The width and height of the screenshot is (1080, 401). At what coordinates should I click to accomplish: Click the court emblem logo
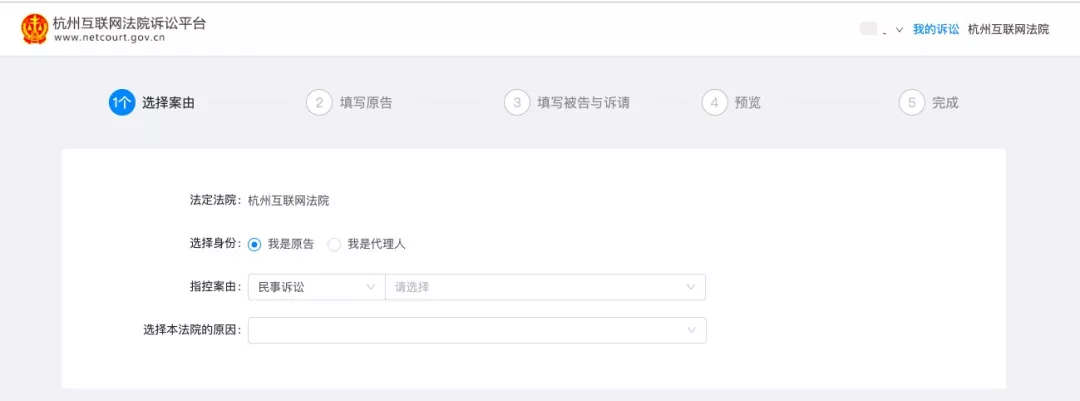[x=35, y=29]
